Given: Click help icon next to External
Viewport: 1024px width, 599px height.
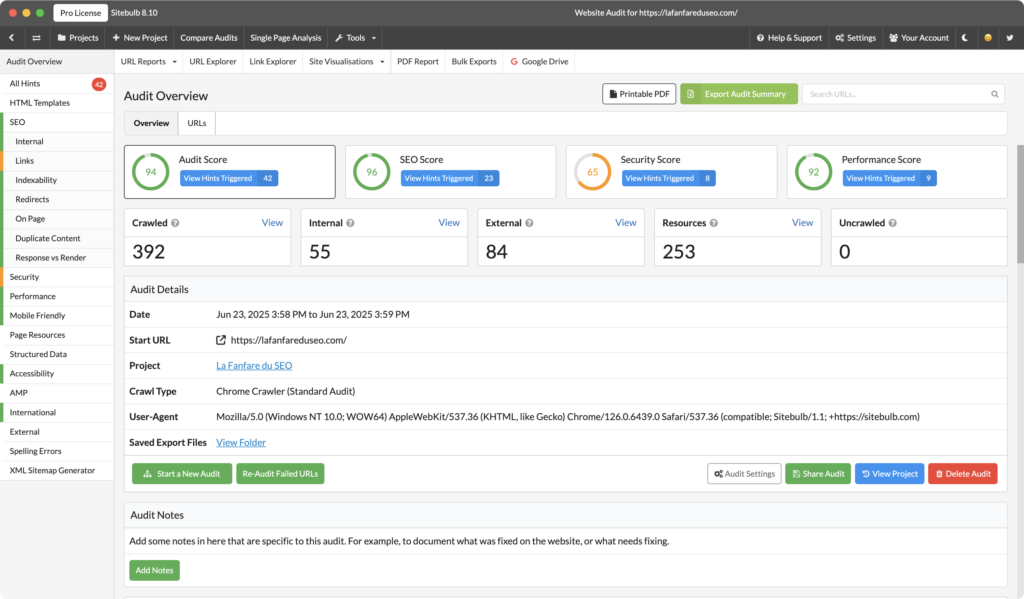Looking at the screenshot, I should tap(529, 223).
